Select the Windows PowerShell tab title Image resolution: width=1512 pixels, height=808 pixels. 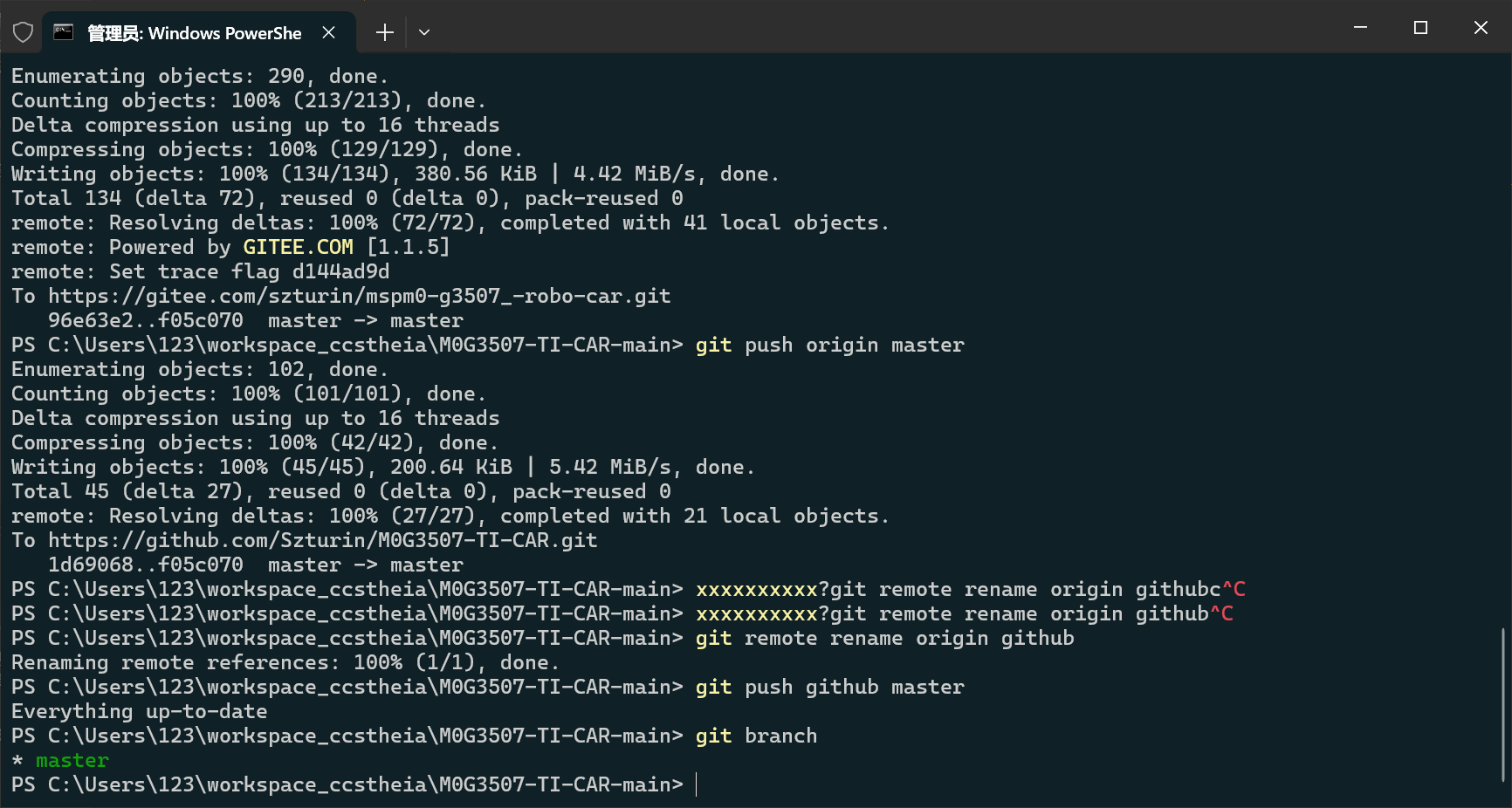point(195,33)
